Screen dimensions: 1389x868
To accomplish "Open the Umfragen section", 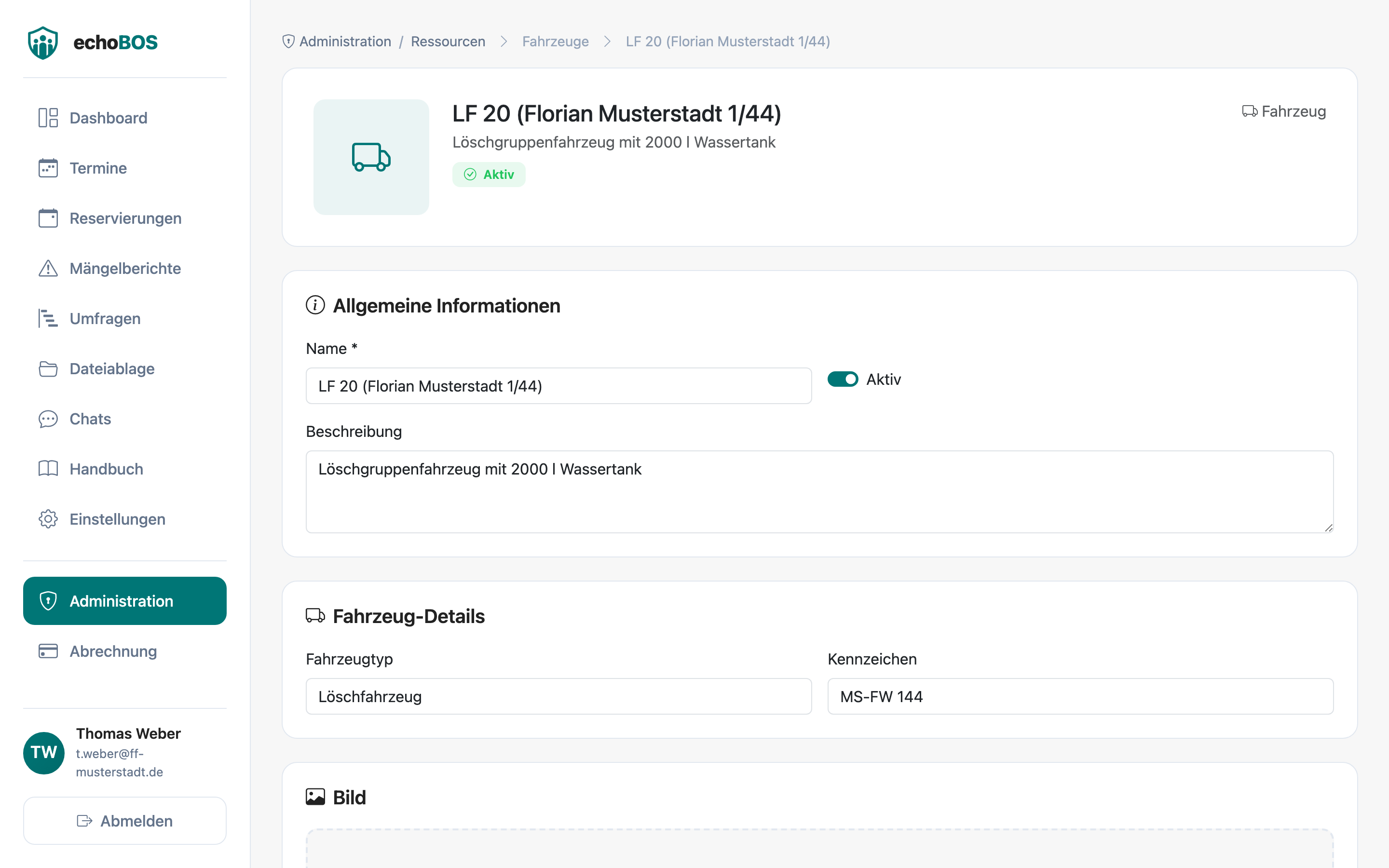I will (x=125, y=319).
